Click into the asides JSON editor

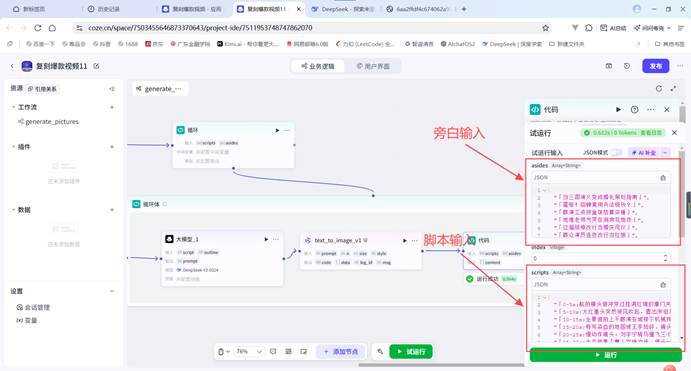coord(602,212)
